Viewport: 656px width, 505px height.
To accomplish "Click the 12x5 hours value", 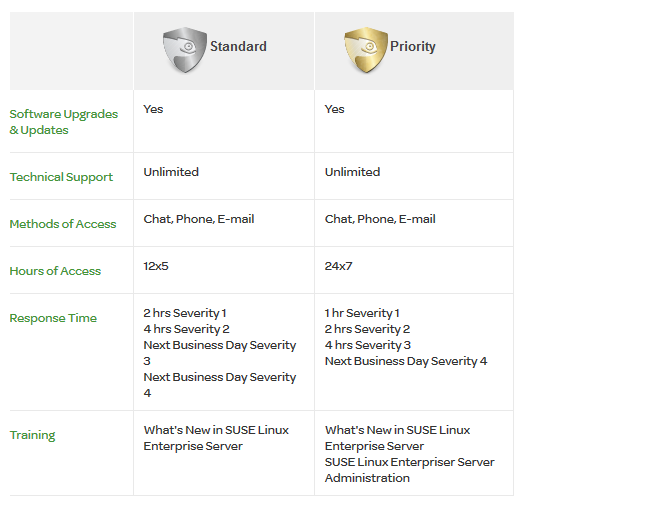I will coord(157,266).
